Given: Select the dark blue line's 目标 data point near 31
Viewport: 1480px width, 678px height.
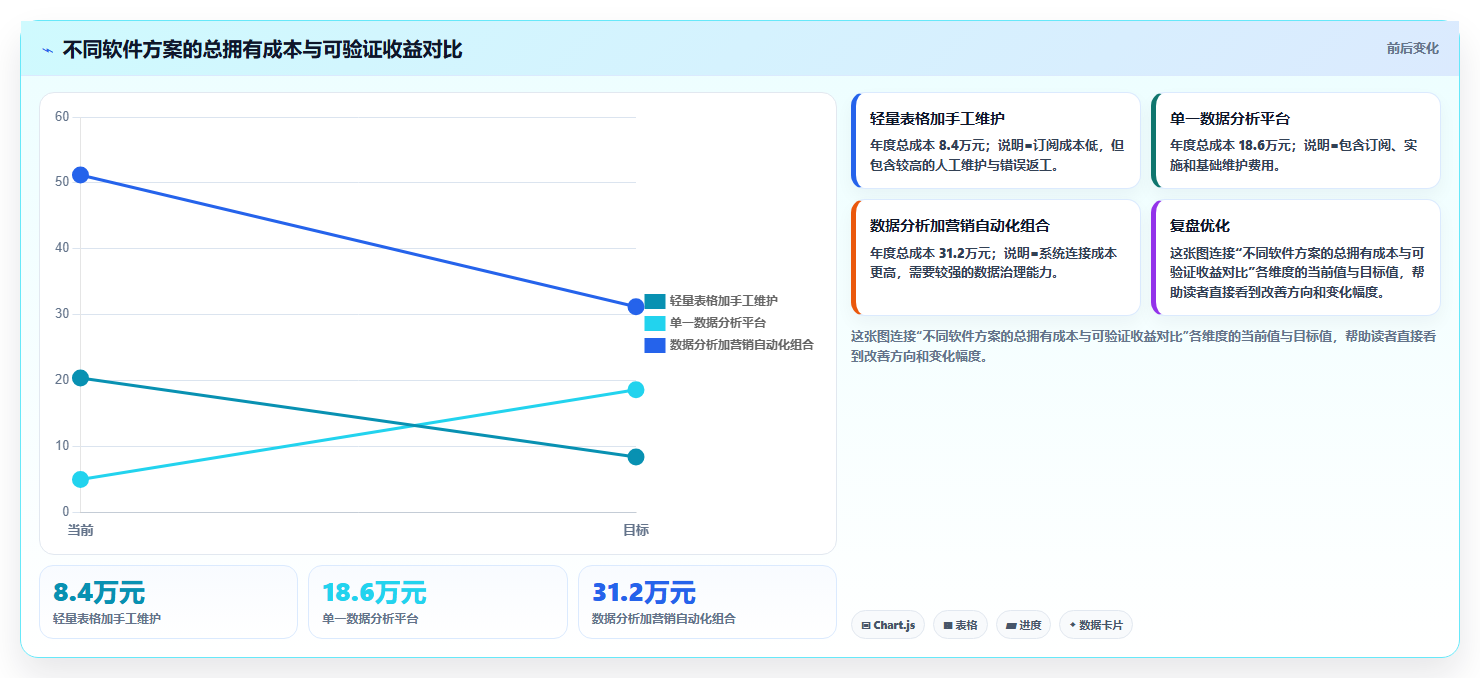Looking at the screenshot, I should (636, 307).
